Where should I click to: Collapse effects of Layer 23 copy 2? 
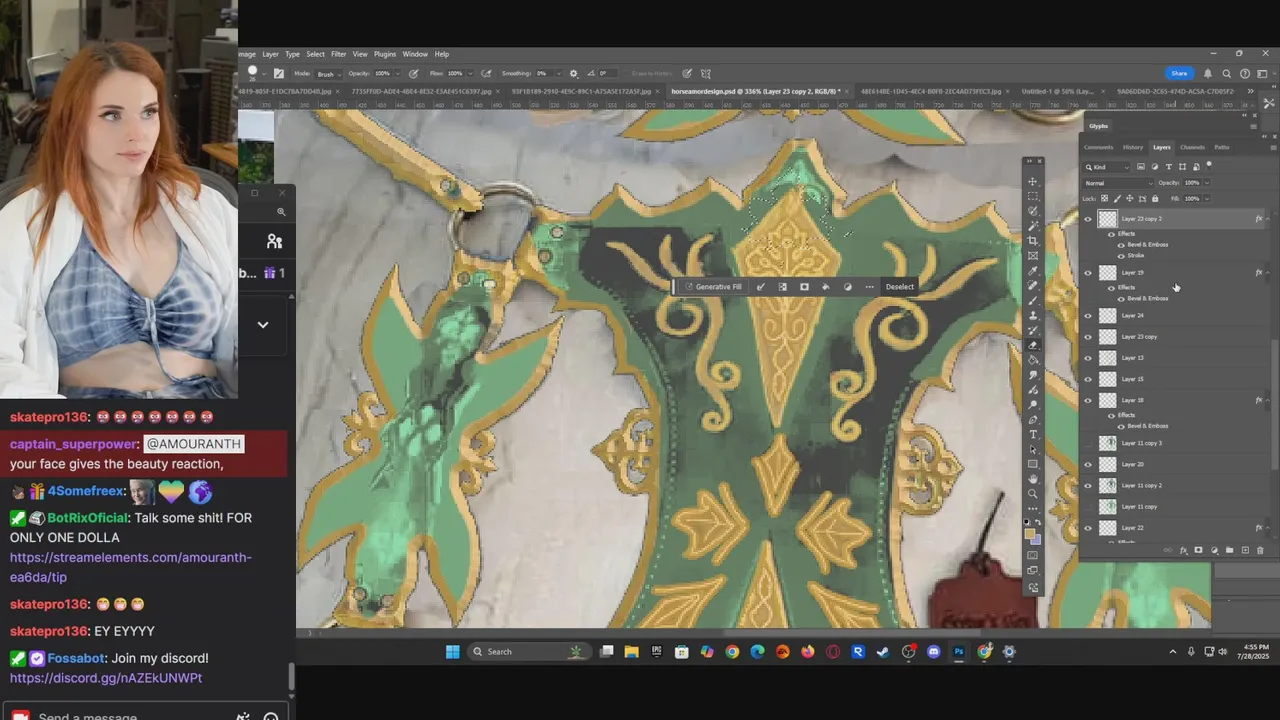pyautogui.click(x=1268, y=219)
